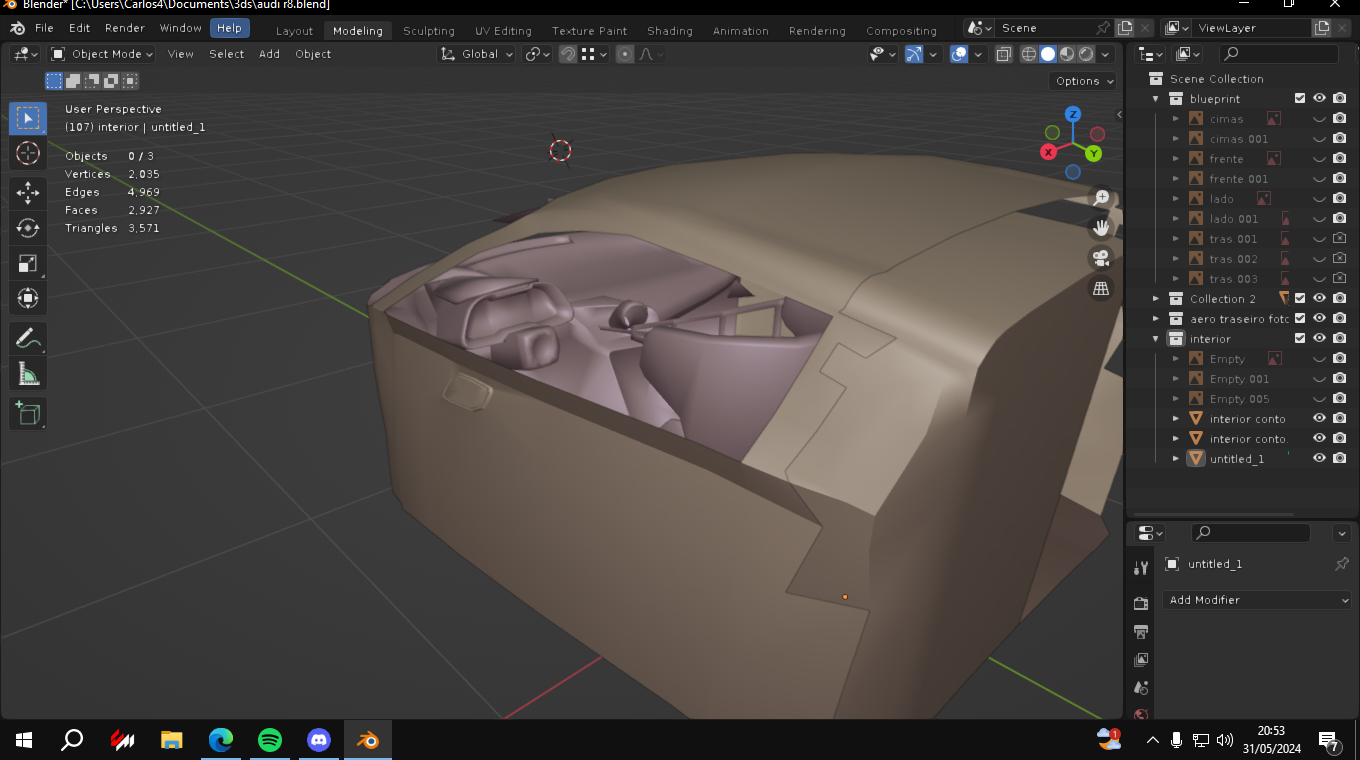Viewport: 1360px width, 760px height.
Task: Open Discord from the taskbar
Action: point(319,740)
